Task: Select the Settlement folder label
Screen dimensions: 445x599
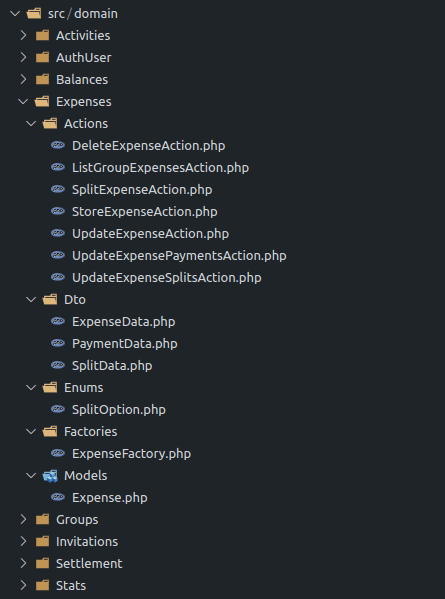Action: (x=89, y=563)
